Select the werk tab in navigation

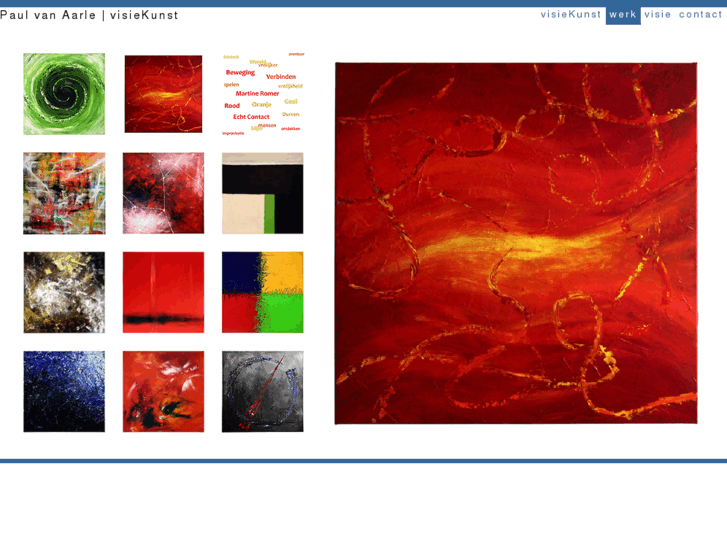coord(623,15)
